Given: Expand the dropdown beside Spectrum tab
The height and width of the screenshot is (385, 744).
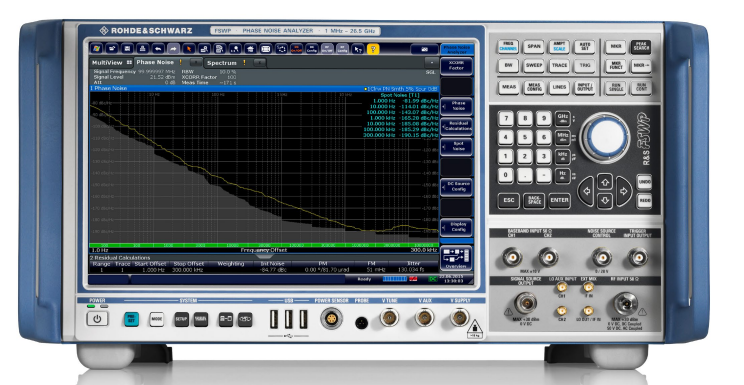Looking at the screenshot, I should [260, 63].
